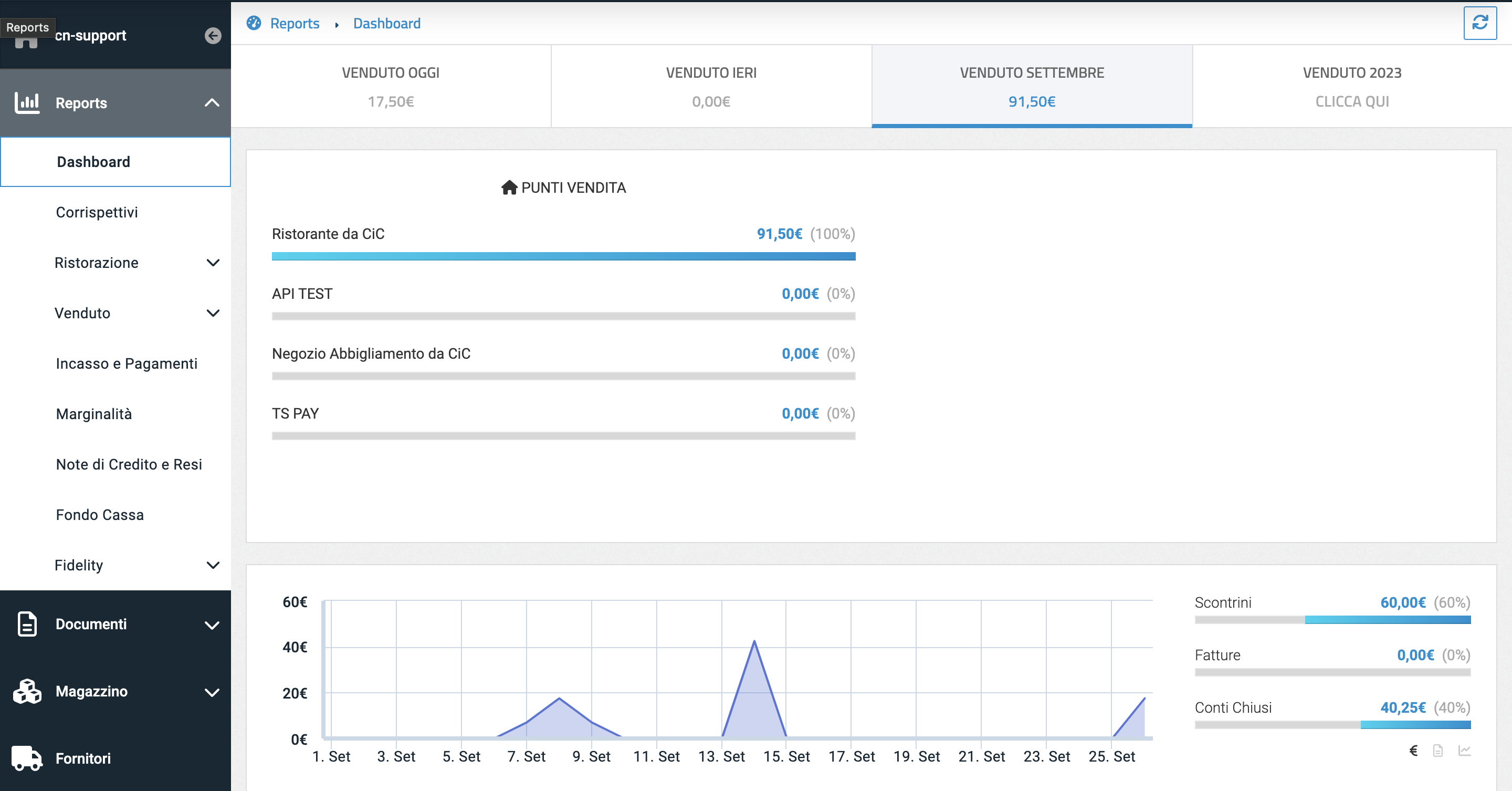The height and width of the screenshot is (791, 1512).
Task: Click the Fatture 0,00€ value
Action: 1415,655
